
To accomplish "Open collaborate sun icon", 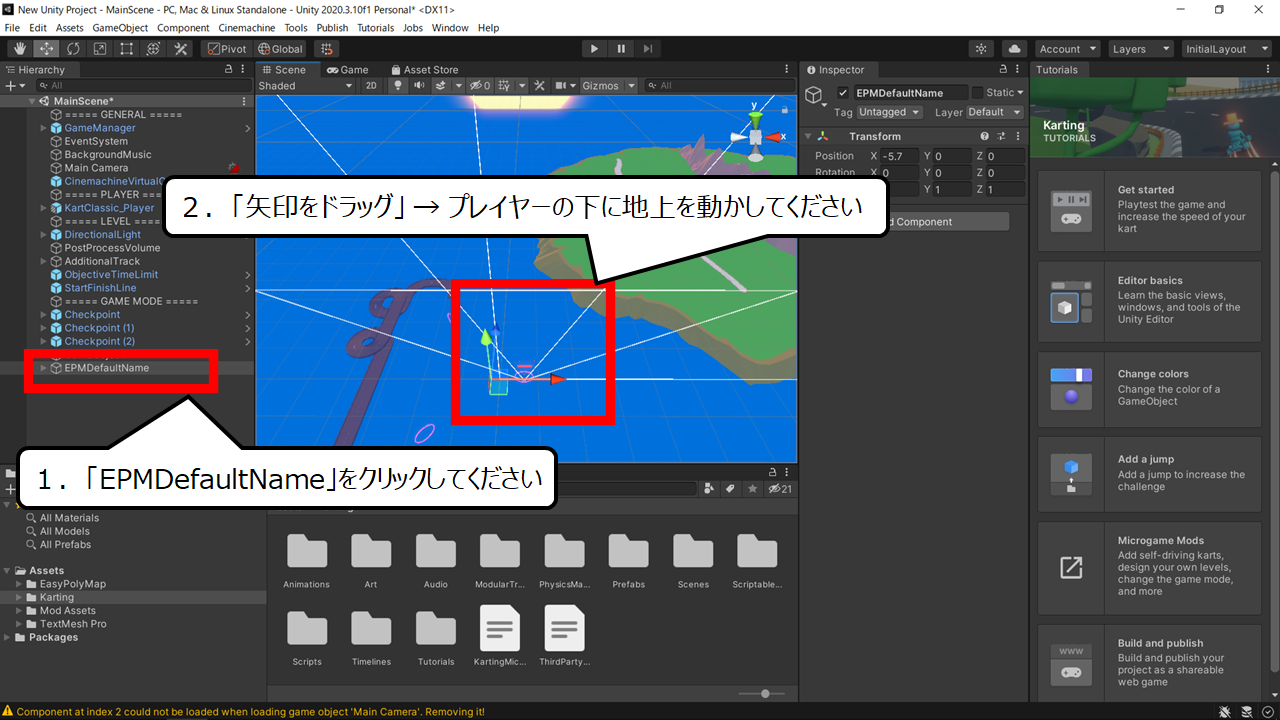I will 982,48.
